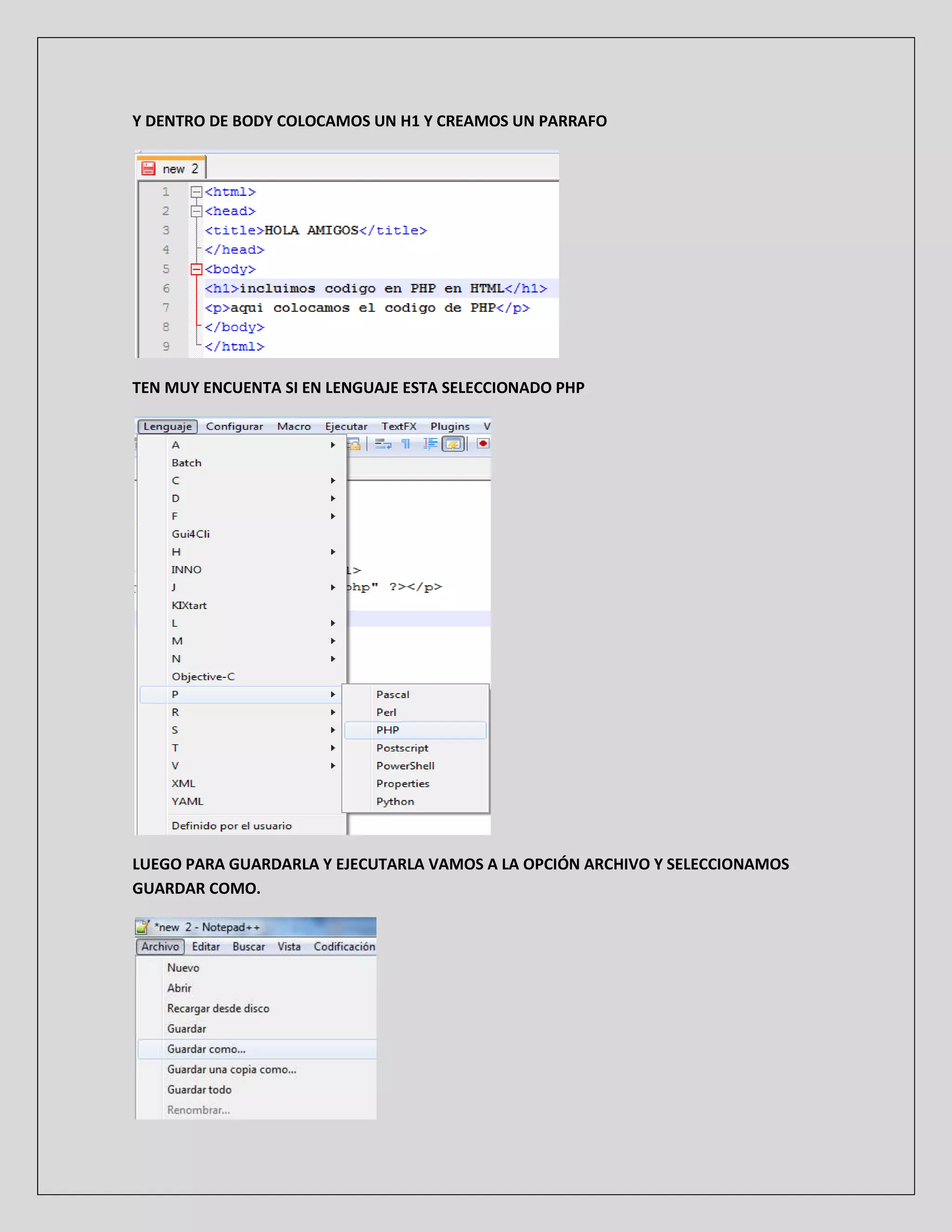Image resolution: width=952 pixels, height=1232 pixels.
Task: Select the INNO language entry
Action: pos(242,570)
